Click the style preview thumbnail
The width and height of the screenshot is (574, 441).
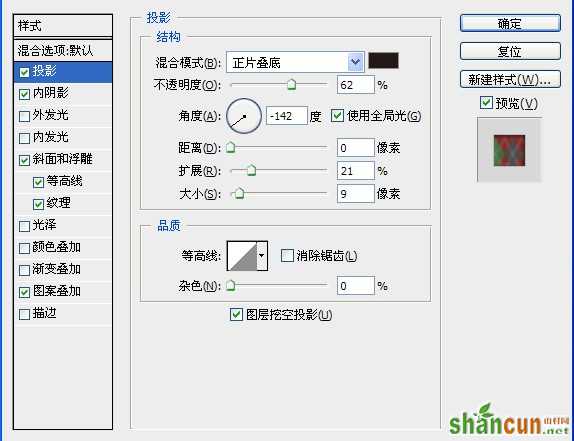click(x=509, y=150)
